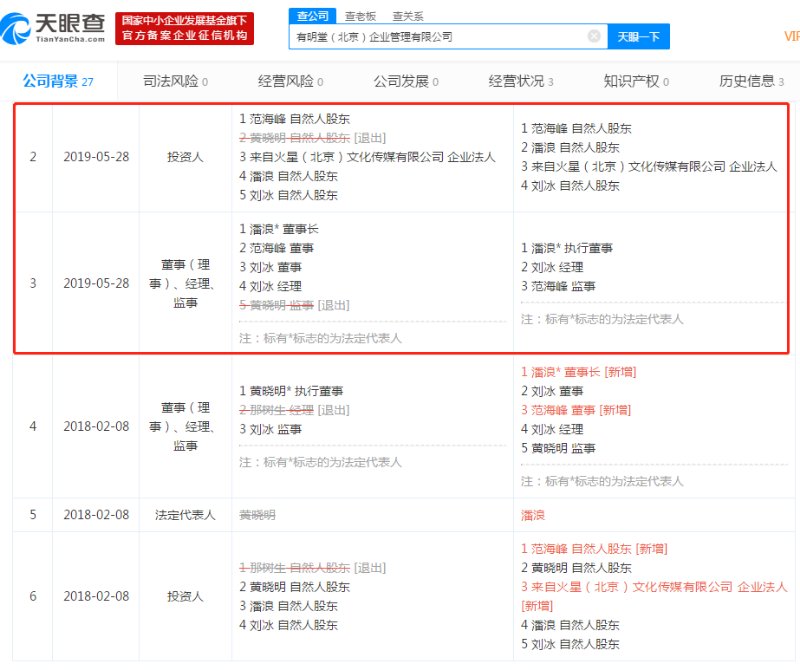Open the 历史信息 tab

point(751,81)
